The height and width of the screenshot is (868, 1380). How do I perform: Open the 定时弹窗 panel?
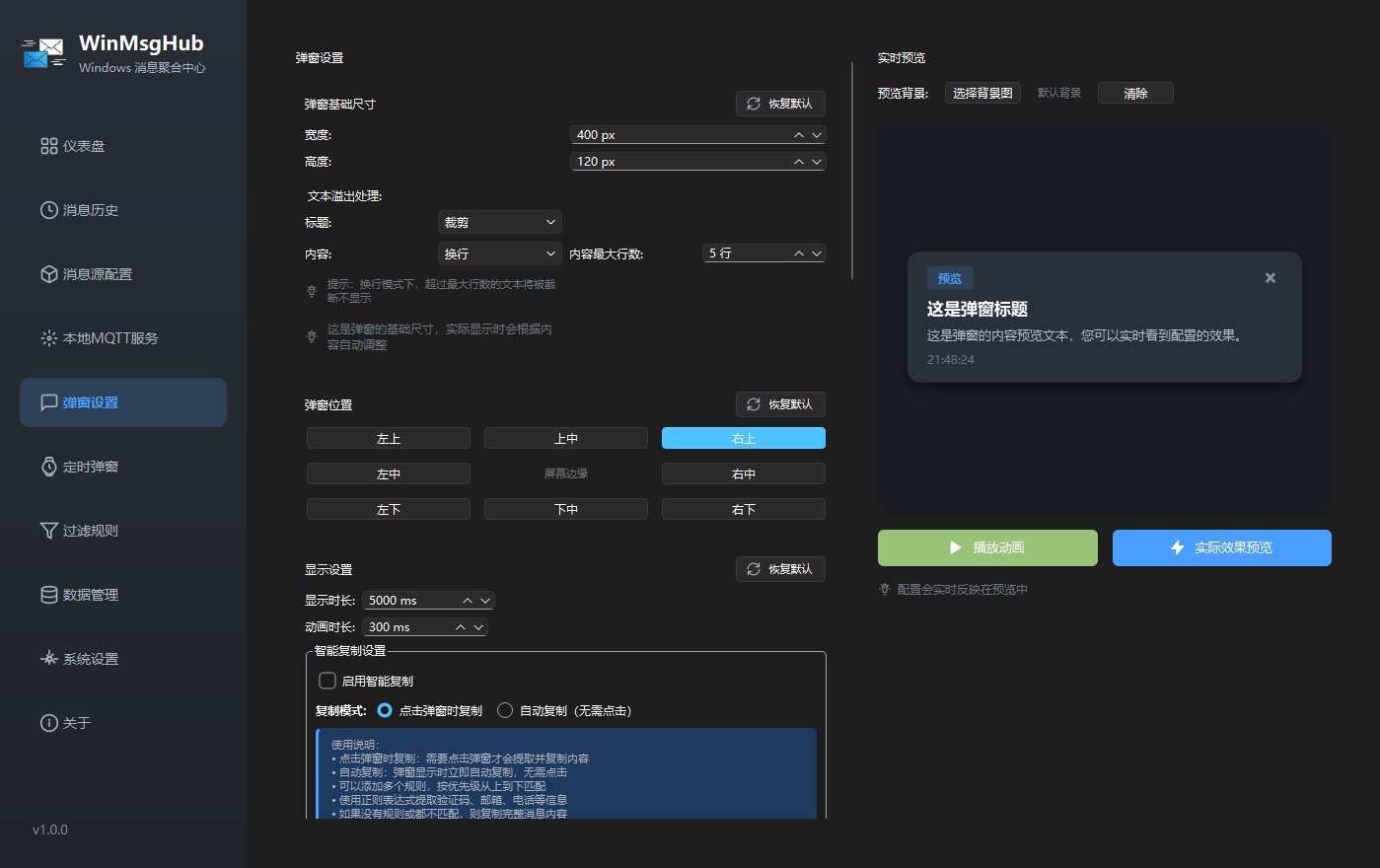[x=122, y=466]
